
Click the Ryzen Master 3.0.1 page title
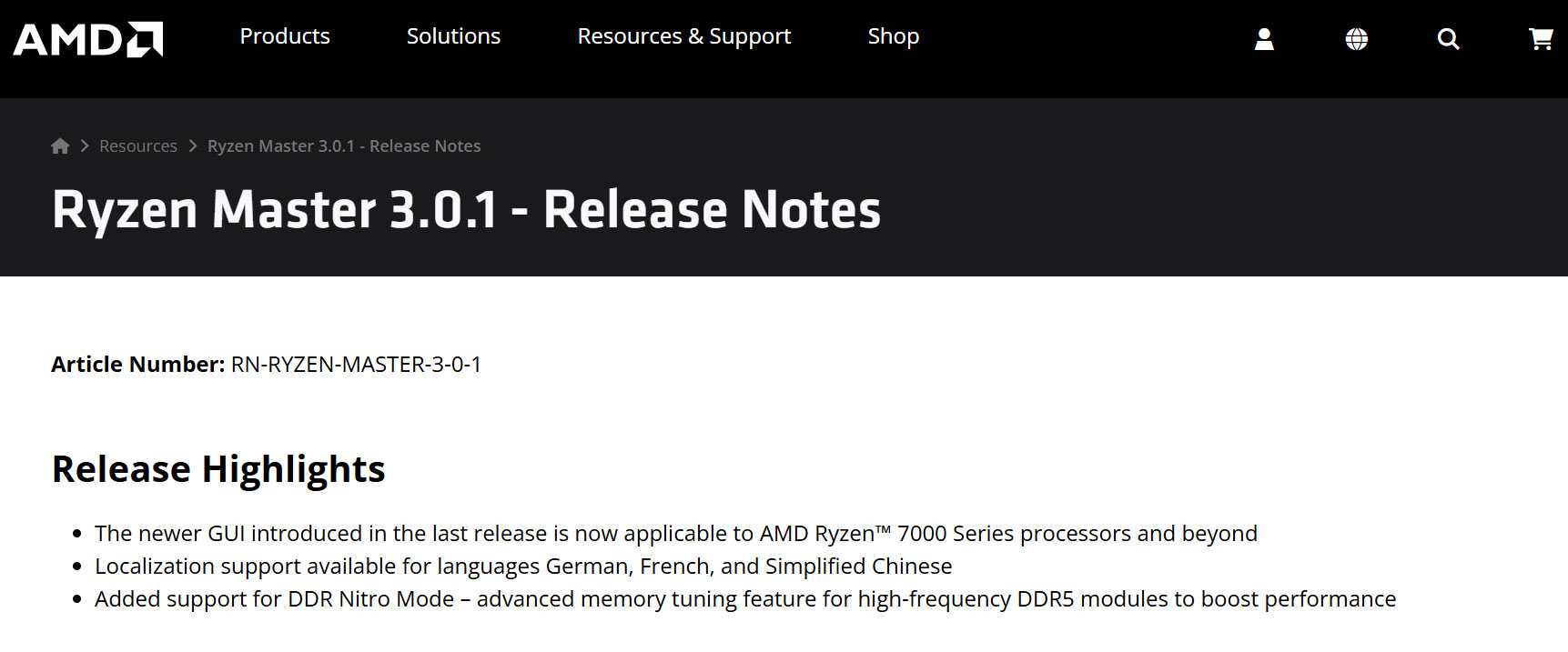click(466, 210)
